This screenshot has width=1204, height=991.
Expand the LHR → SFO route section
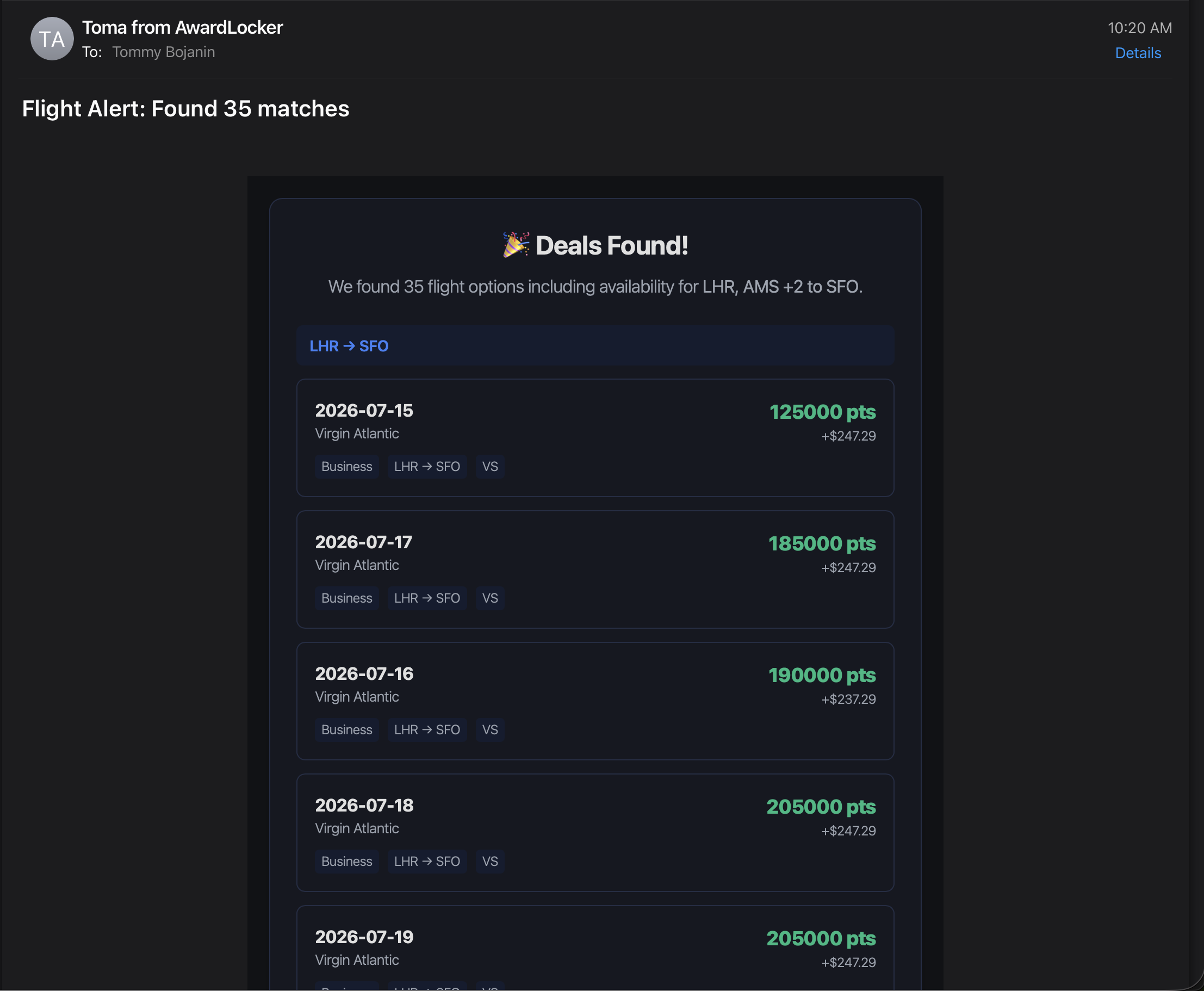click(x=594, y=345)
